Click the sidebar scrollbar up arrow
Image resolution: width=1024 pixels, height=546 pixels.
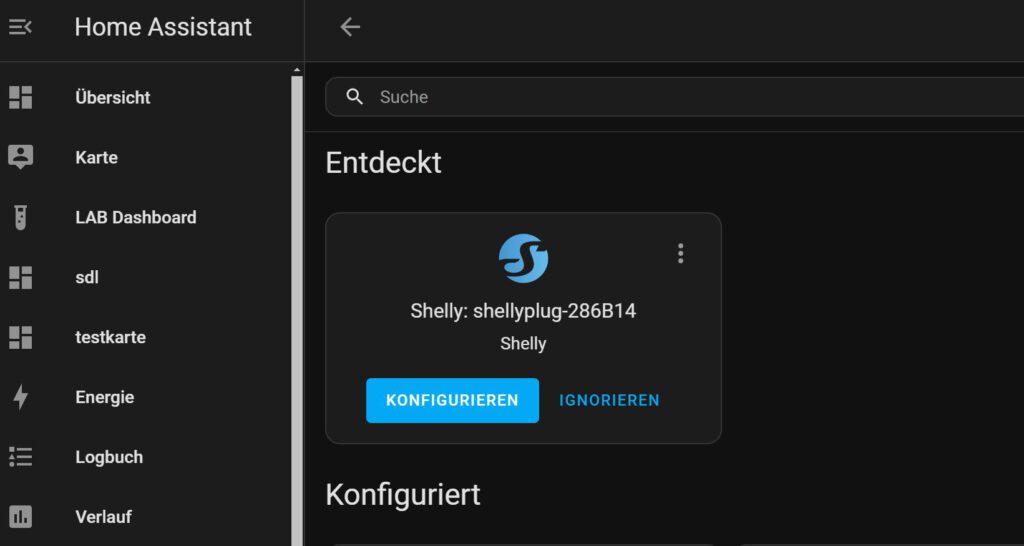(296, 70)
